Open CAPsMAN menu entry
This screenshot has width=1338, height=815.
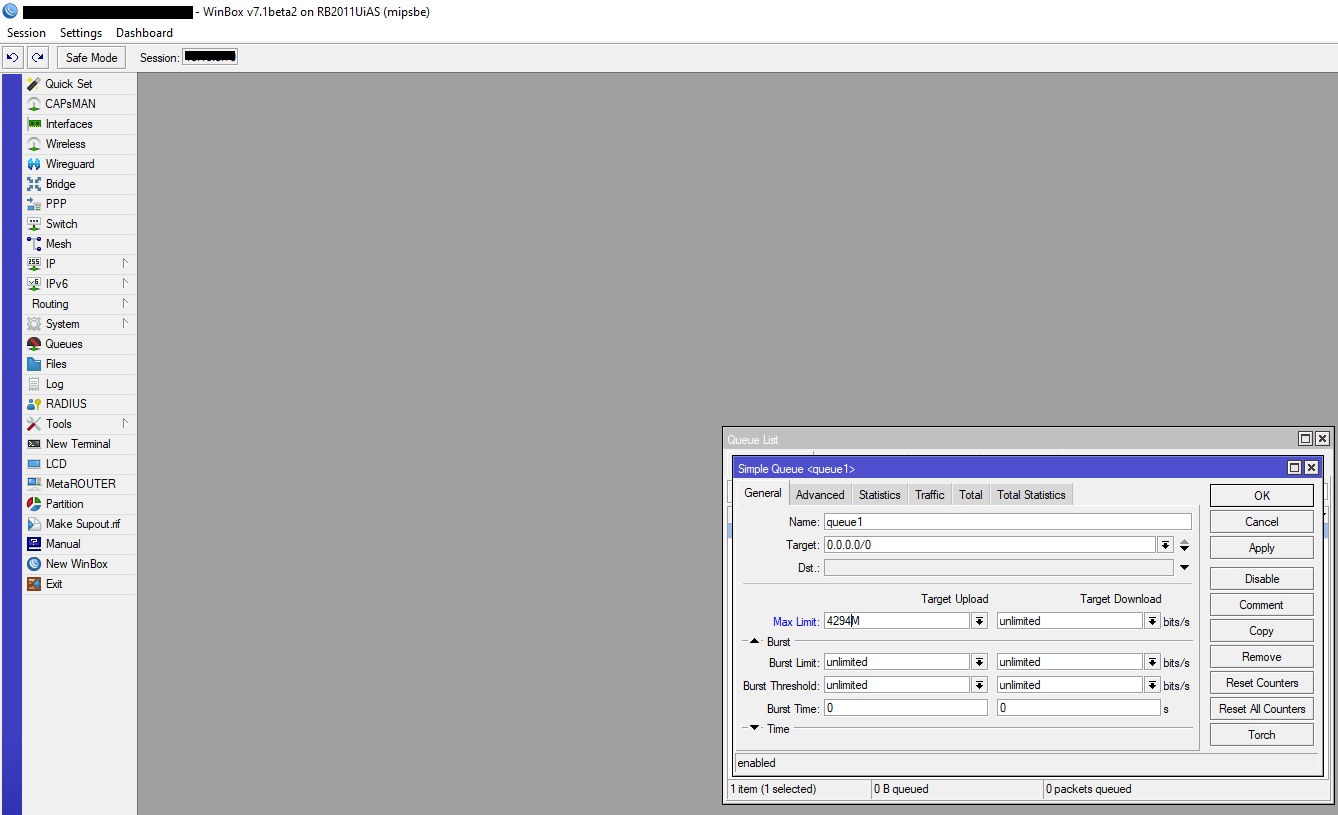[x=80, y=104]
